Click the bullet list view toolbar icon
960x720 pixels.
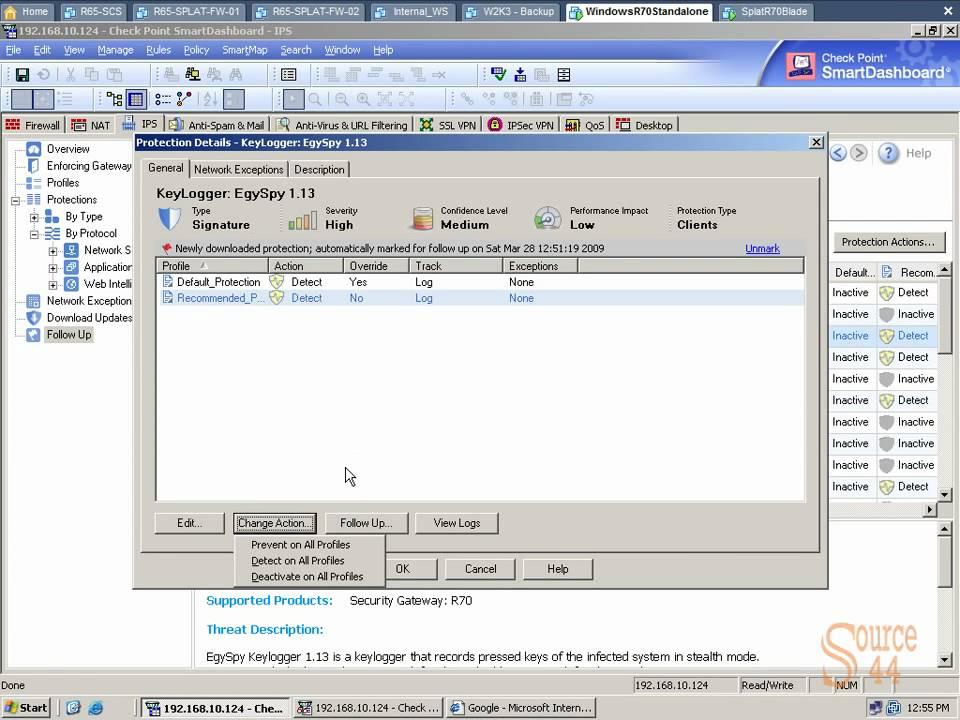(162, 99)
